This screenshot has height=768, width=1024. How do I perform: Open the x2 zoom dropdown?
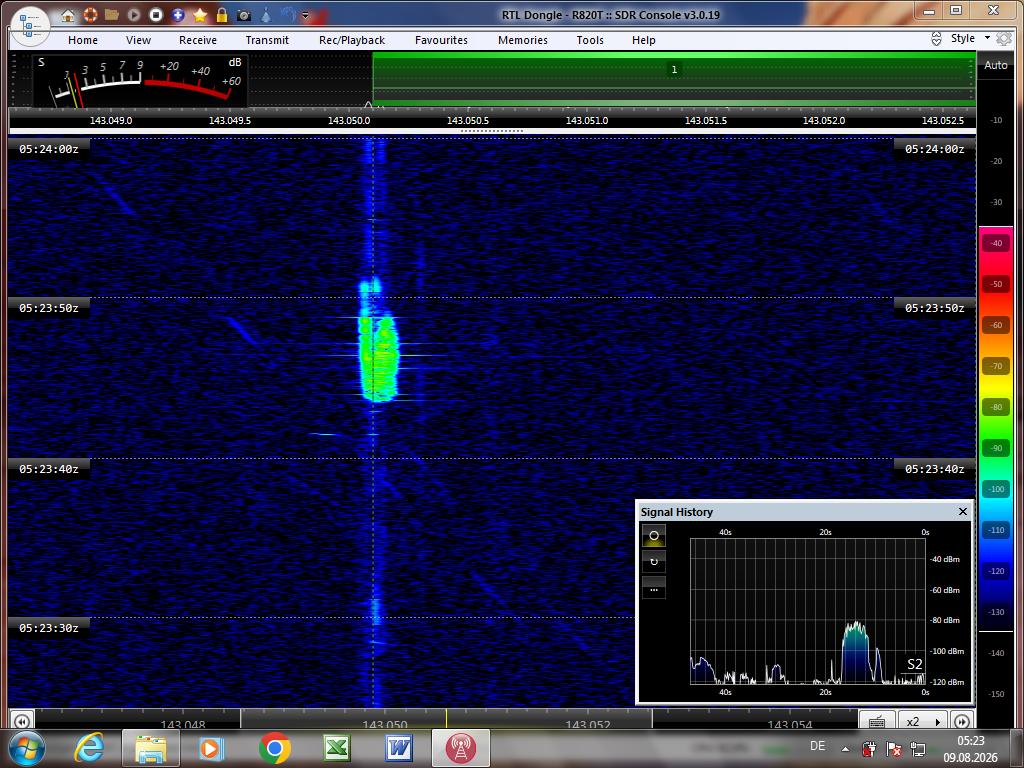[923, 721]
